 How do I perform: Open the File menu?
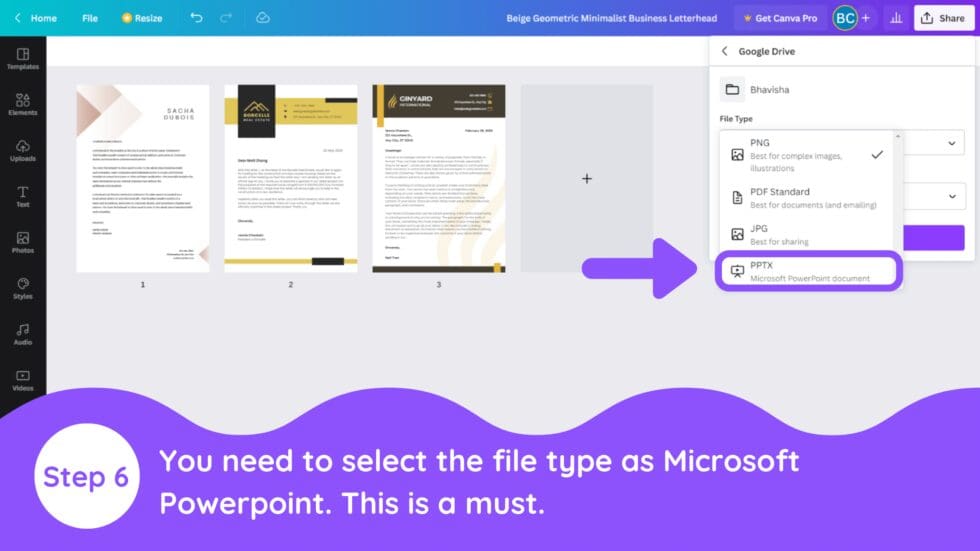pyautogui.click(x=90, y=18)
